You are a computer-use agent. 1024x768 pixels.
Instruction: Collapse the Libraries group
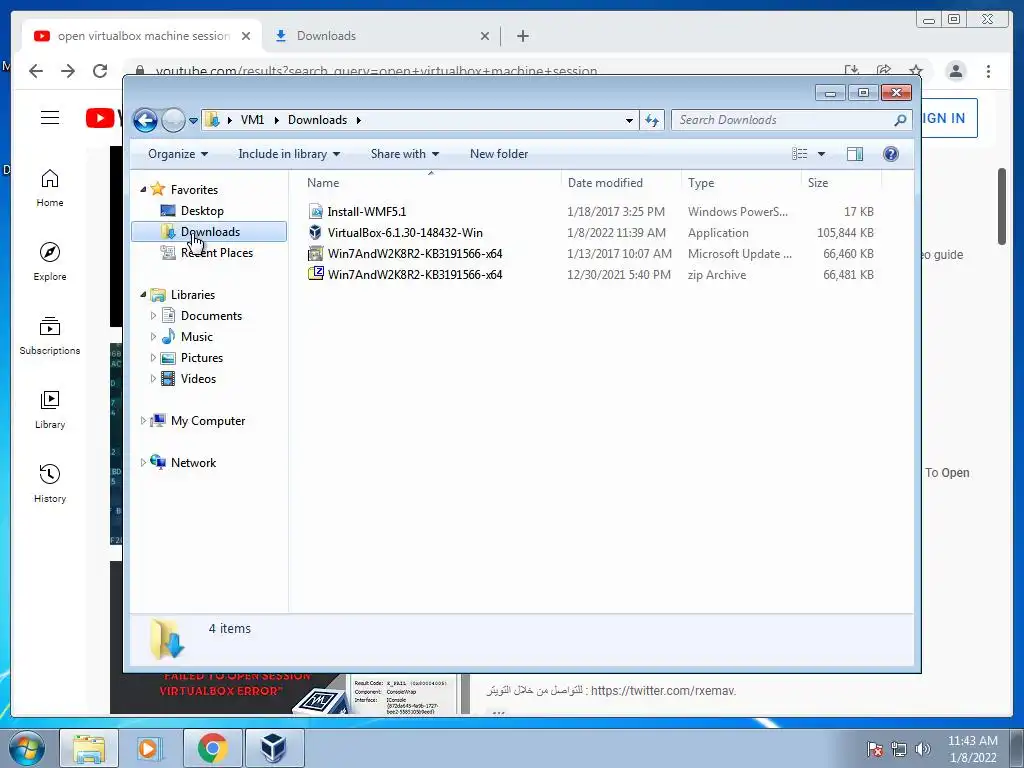click(x=143, y=295)
